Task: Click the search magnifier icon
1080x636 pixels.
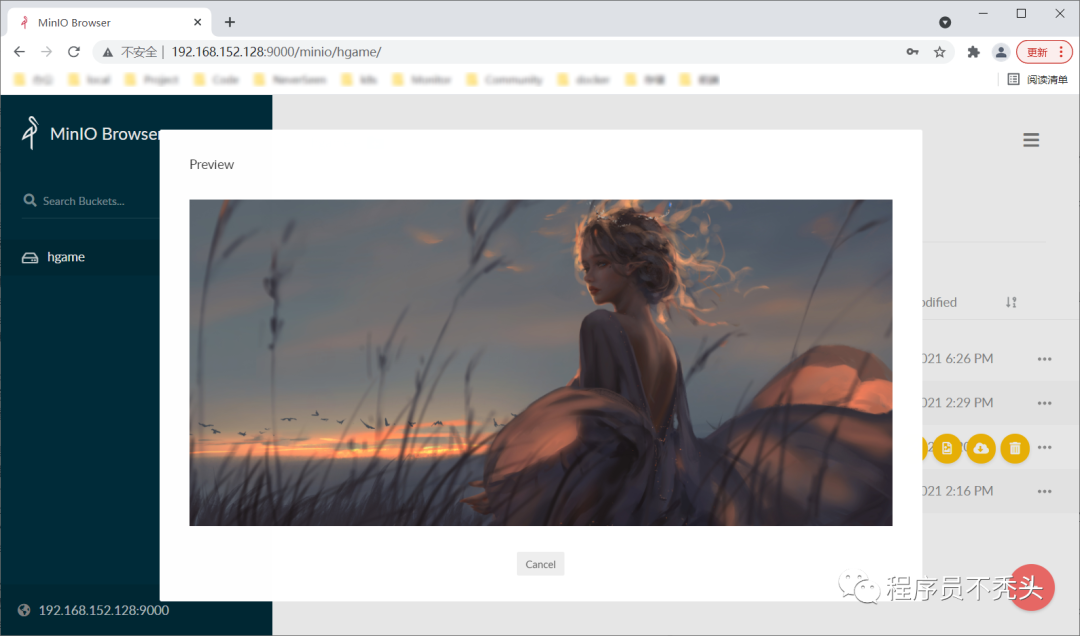Action: click(30, 200)
